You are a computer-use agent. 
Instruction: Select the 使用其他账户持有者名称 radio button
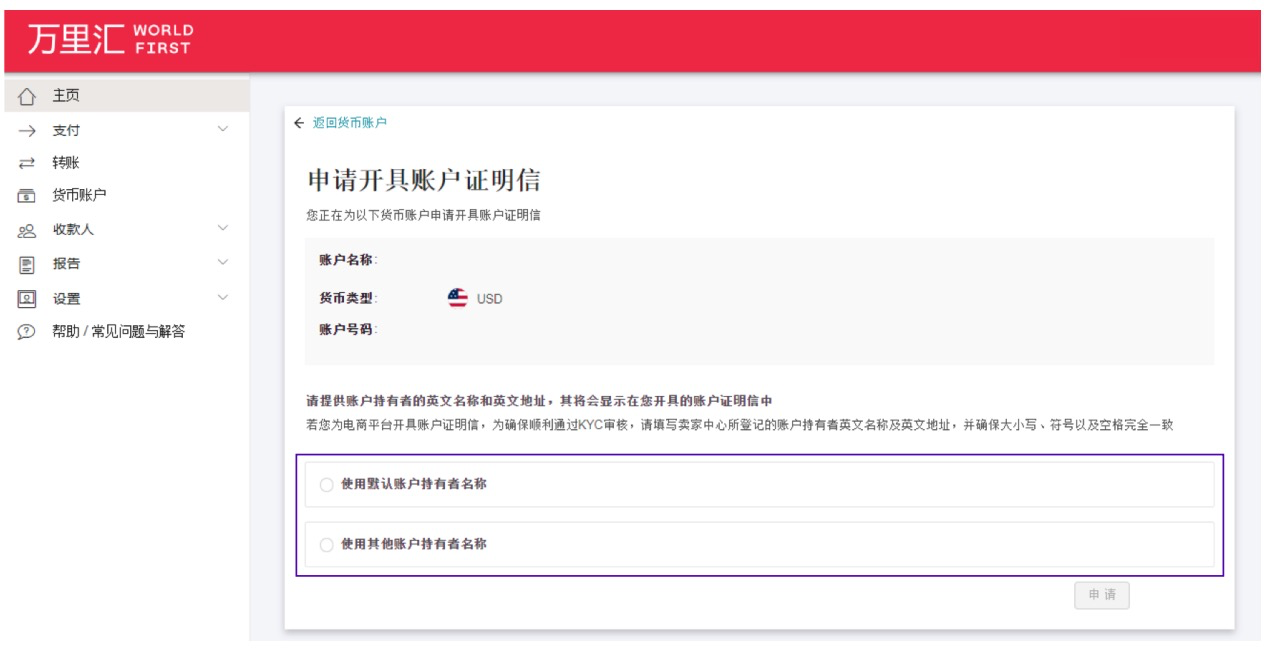click(x=326, y=545)
